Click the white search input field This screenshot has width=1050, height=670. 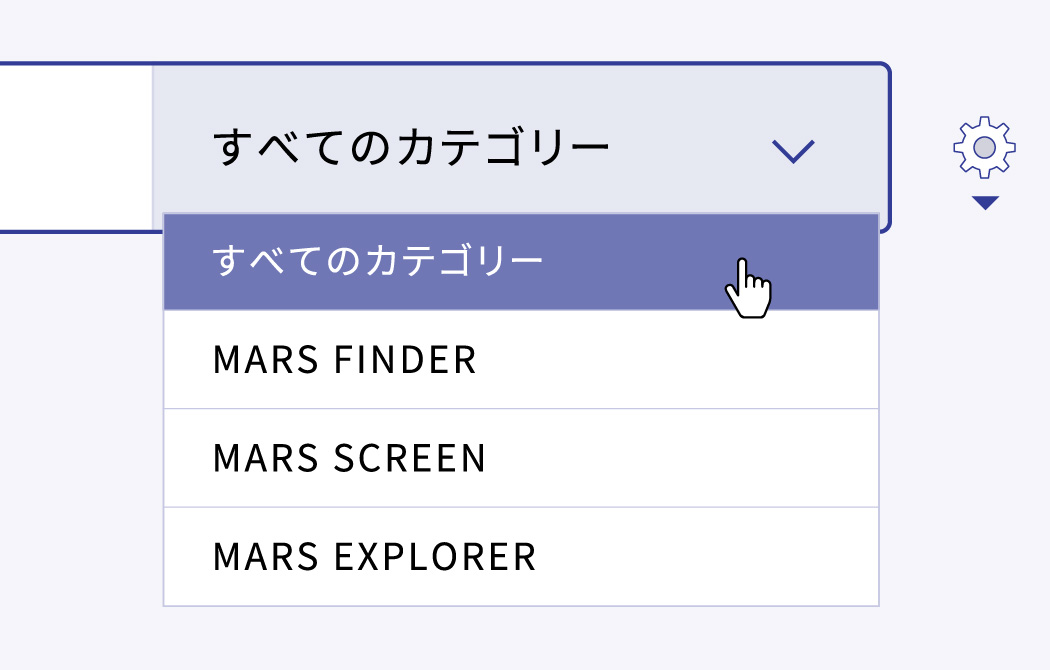76,148
